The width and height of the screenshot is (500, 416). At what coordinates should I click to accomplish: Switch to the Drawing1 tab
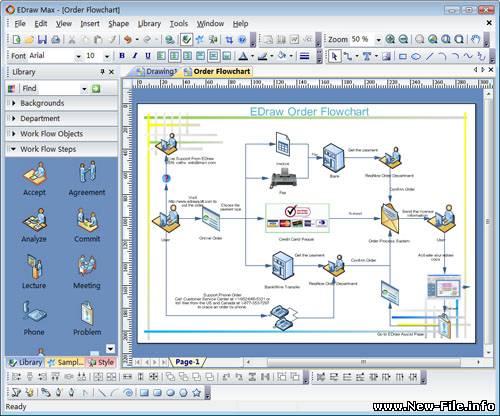(157, 71)
